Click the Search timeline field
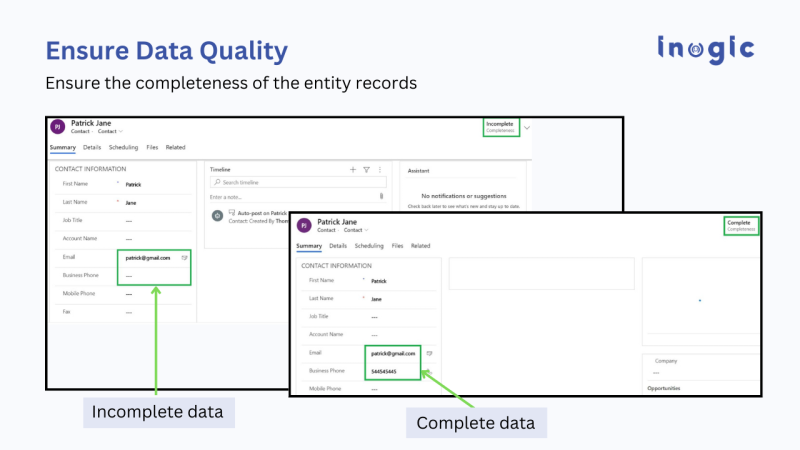The image size is (800, 450). (x=297, y=183)
